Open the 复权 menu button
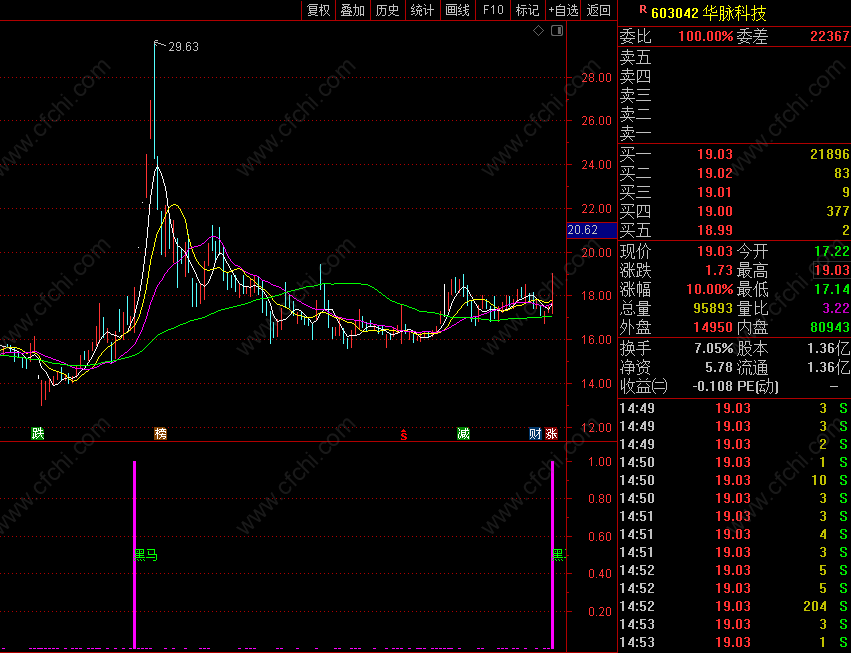 pos(319,10)
